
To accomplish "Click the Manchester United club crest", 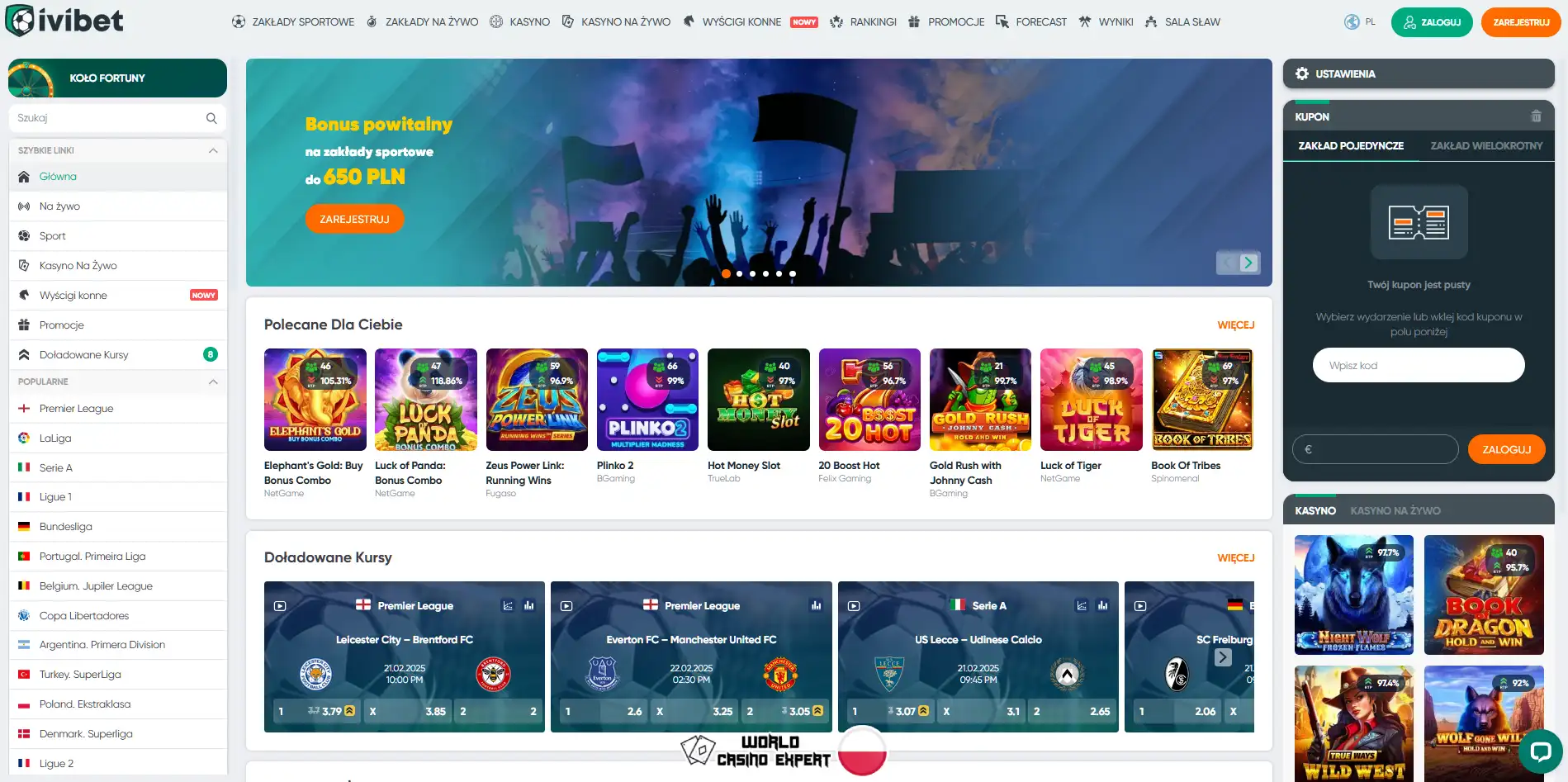I will tap(780, 675).
